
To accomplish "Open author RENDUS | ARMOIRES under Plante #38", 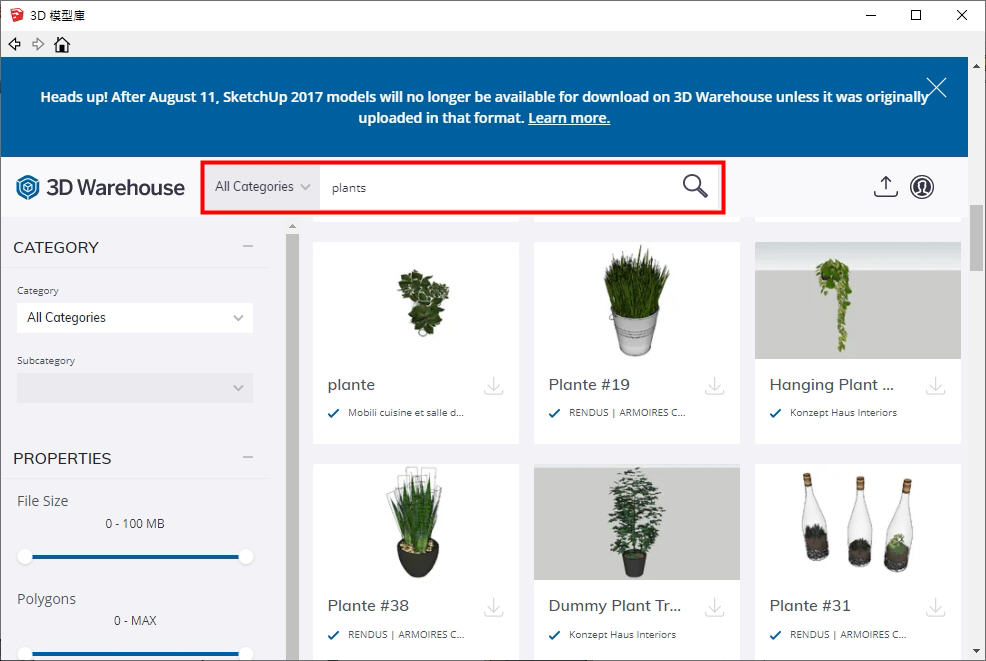I will [406, 635].
